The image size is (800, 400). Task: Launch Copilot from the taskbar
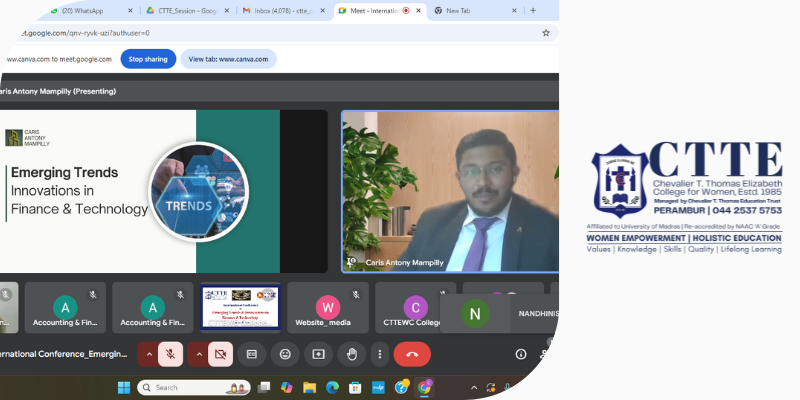(286, 388)
